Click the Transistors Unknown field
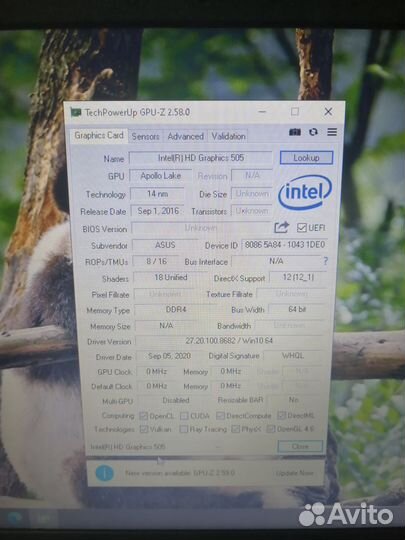The image size is (405, 540). pyautogui.click(x=252, y=210)
